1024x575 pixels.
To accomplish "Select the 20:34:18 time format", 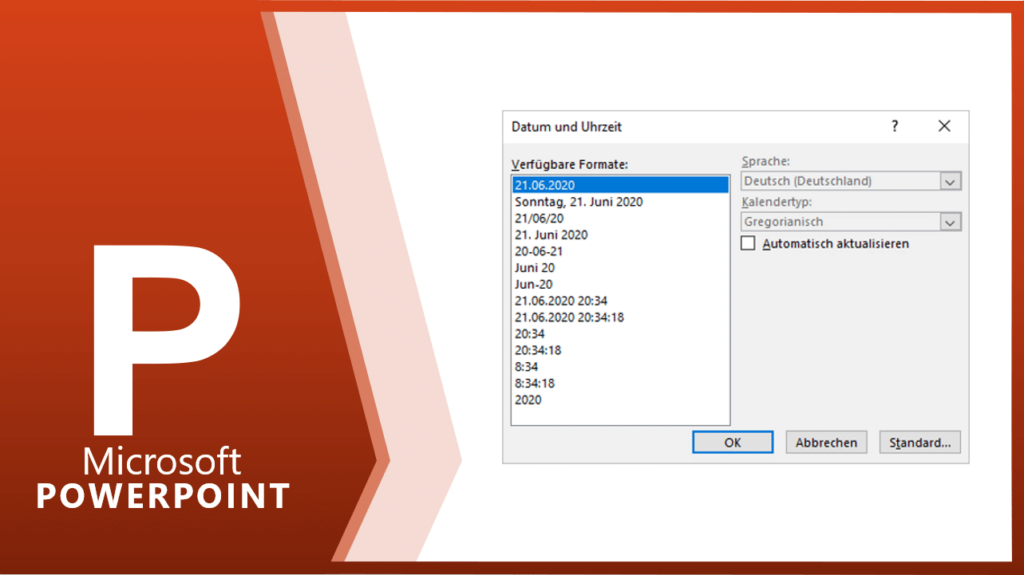I will tap(620, 350).
